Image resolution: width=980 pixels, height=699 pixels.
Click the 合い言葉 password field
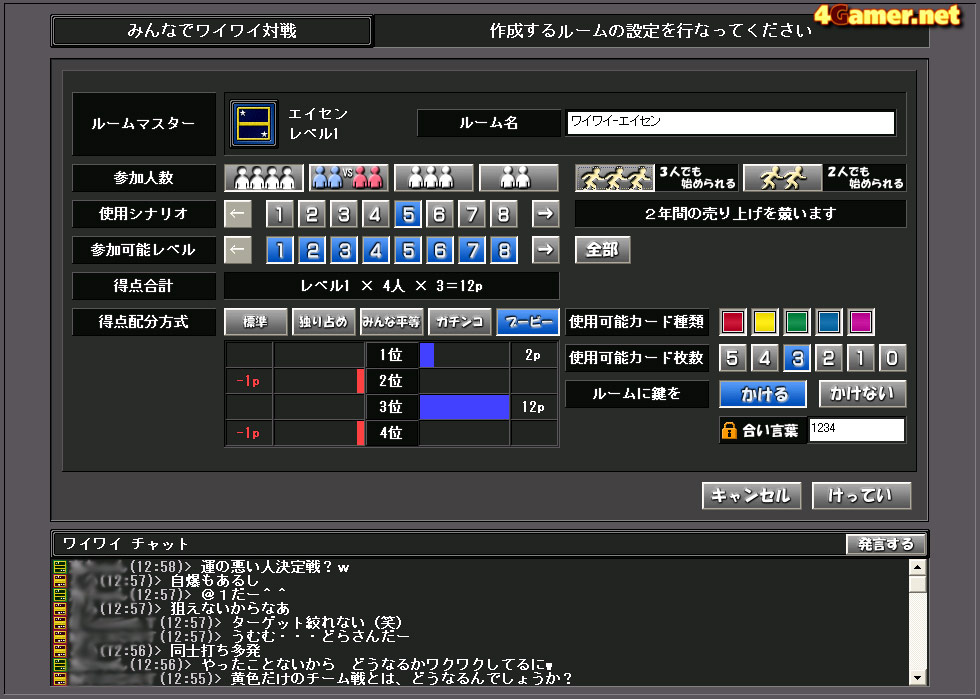tap(856, 430)
